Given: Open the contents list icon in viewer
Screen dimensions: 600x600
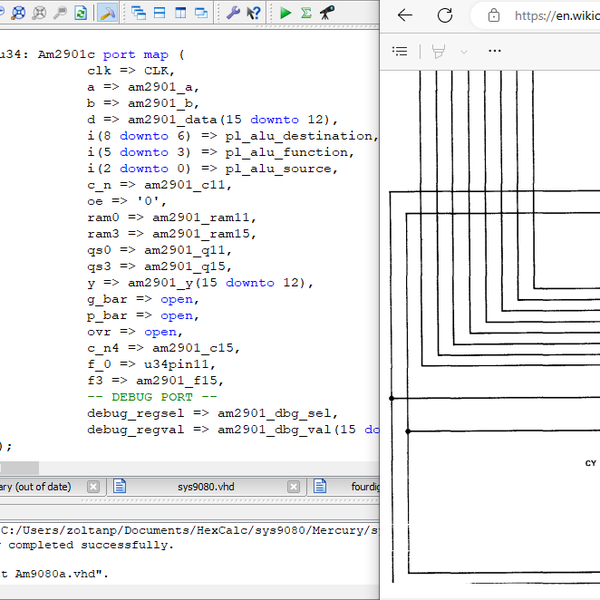Looking at the screenshot, I should pyautogui.click(x=400, y=51).
